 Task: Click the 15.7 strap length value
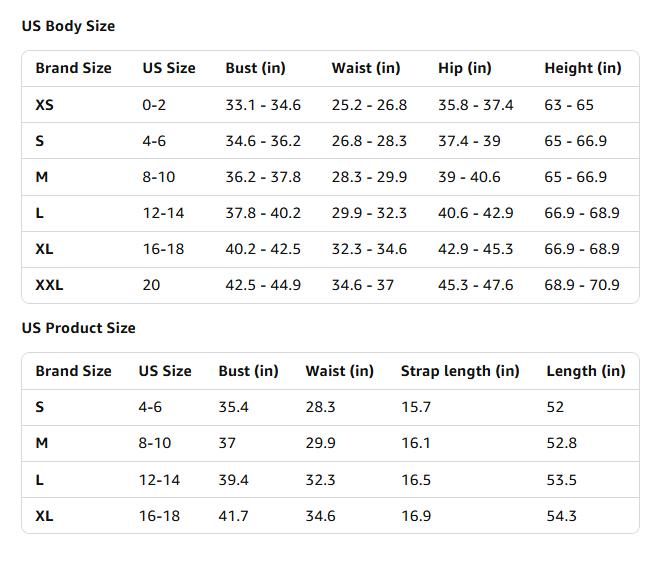416,407
